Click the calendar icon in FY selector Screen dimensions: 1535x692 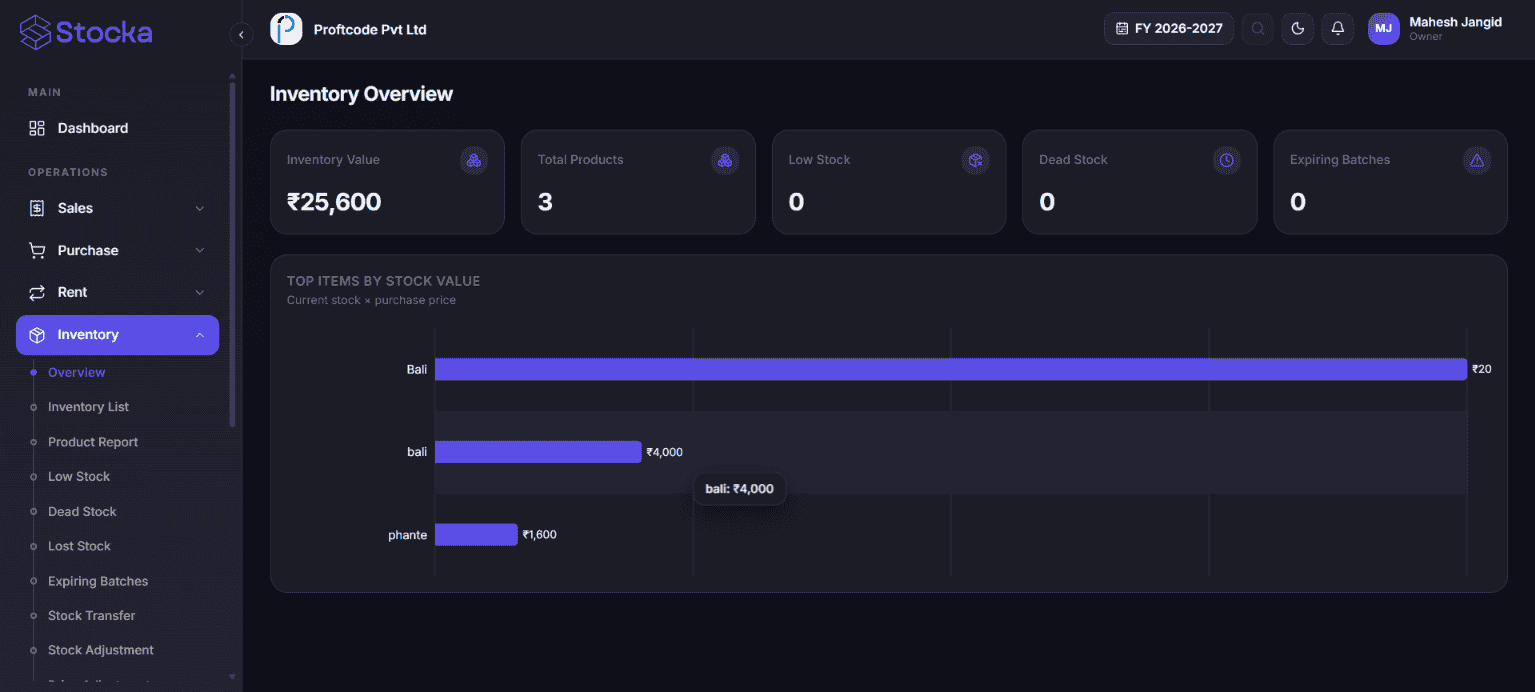(1122, 29)
